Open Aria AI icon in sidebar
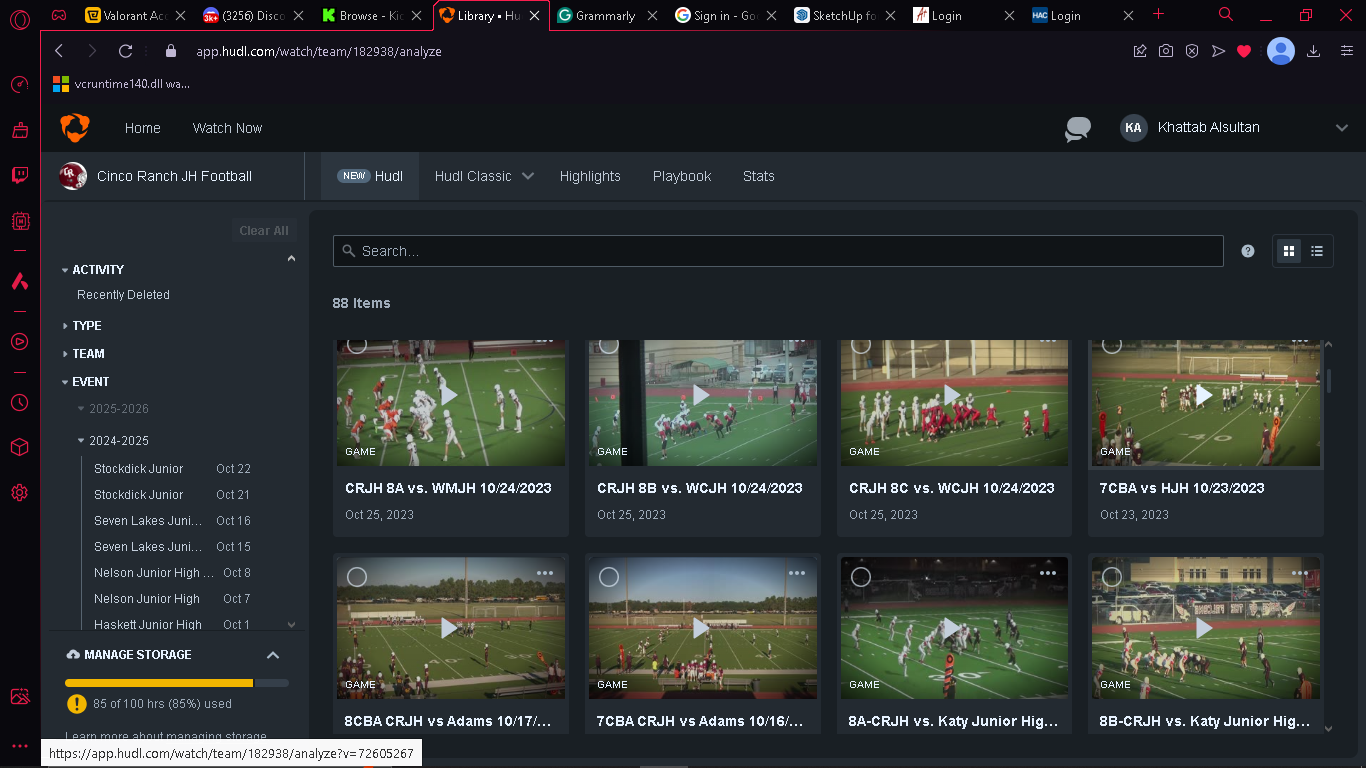 point(19,282)
